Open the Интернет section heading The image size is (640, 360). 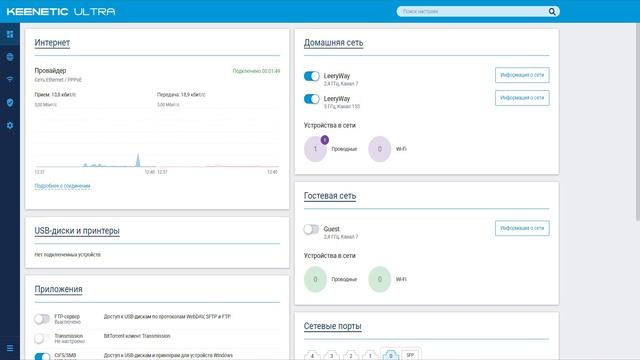[52, 42]
